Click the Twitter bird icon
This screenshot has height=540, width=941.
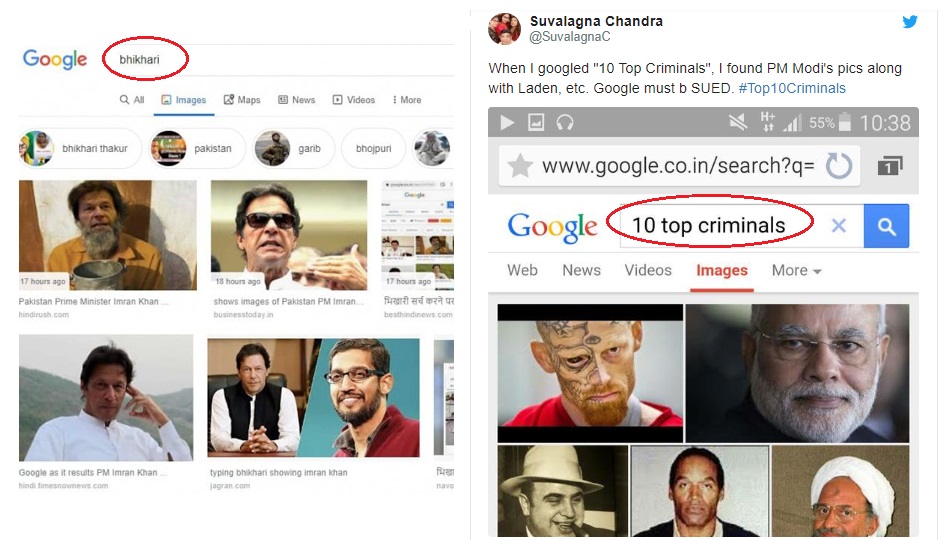[910, 21]
